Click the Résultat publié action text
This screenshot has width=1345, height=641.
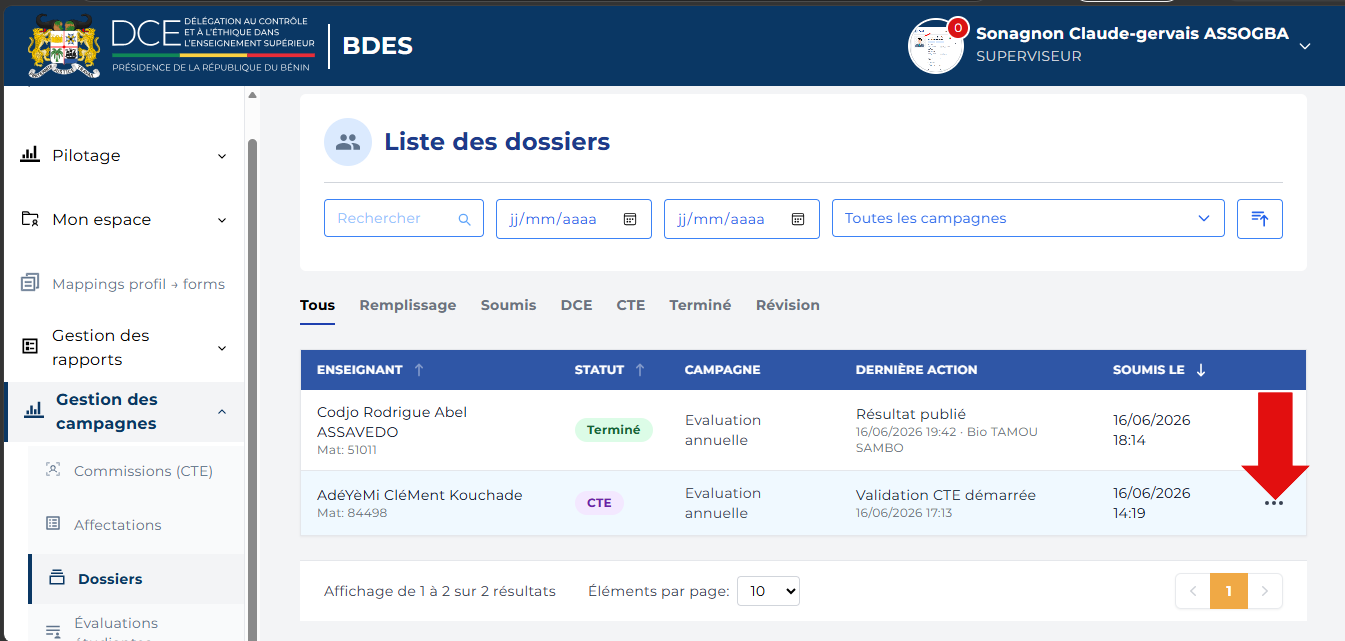pyautogui.click(x=911, y=414)
